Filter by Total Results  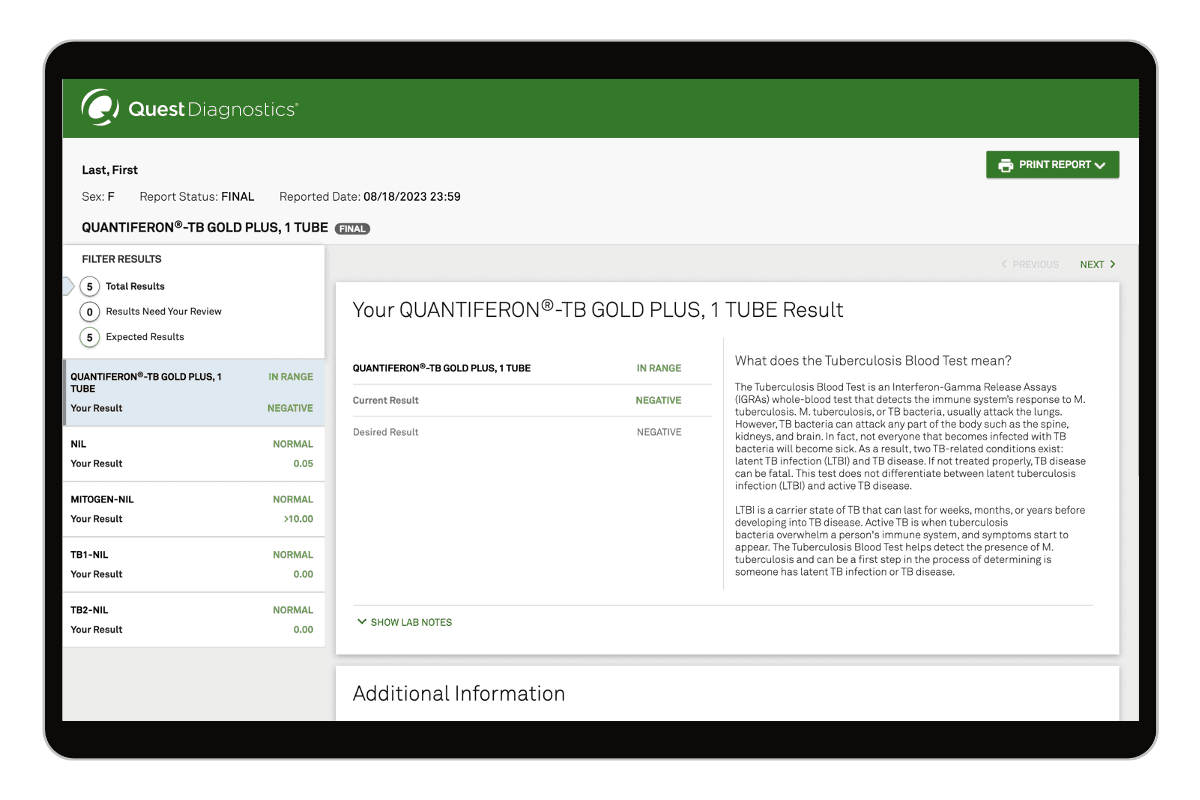pos(135,287)
